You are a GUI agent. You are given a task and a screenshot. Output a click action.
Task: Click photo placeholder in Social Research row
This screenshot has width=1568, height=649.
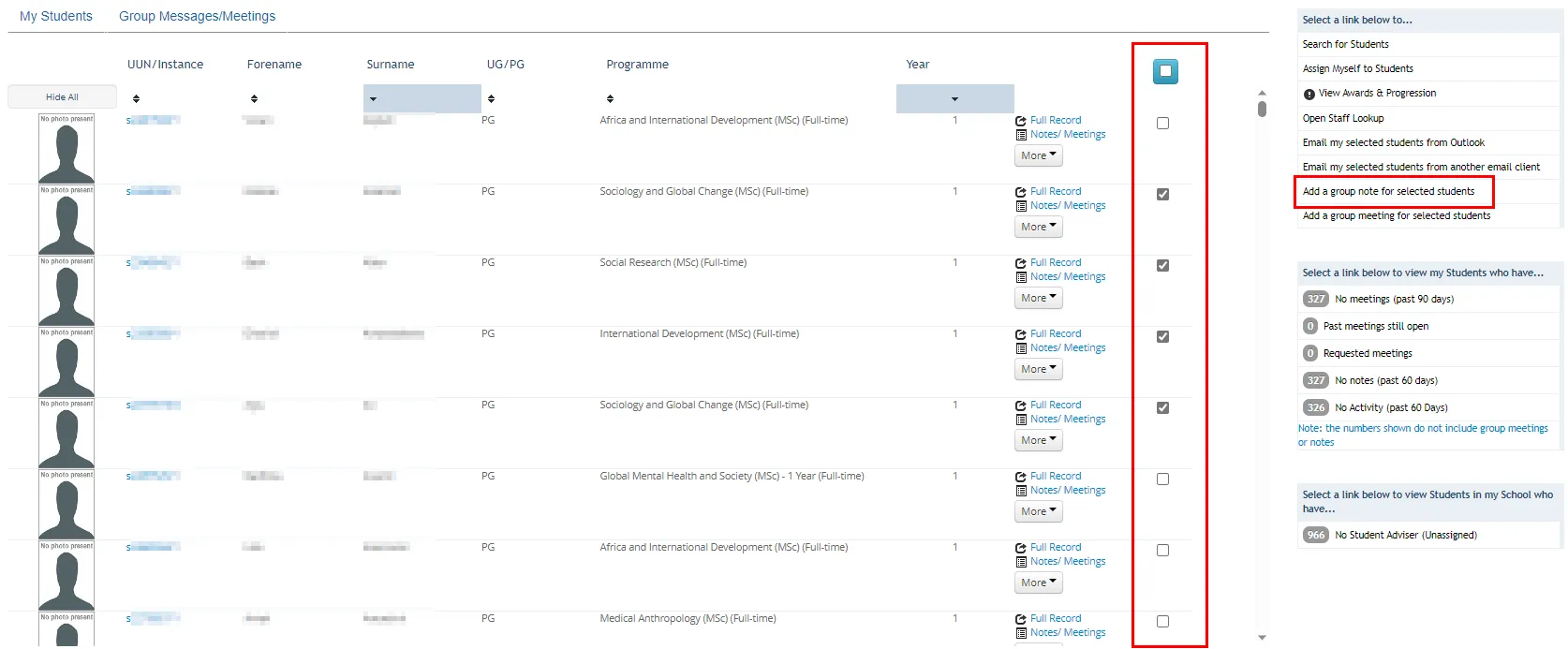[x=67, y=291]
